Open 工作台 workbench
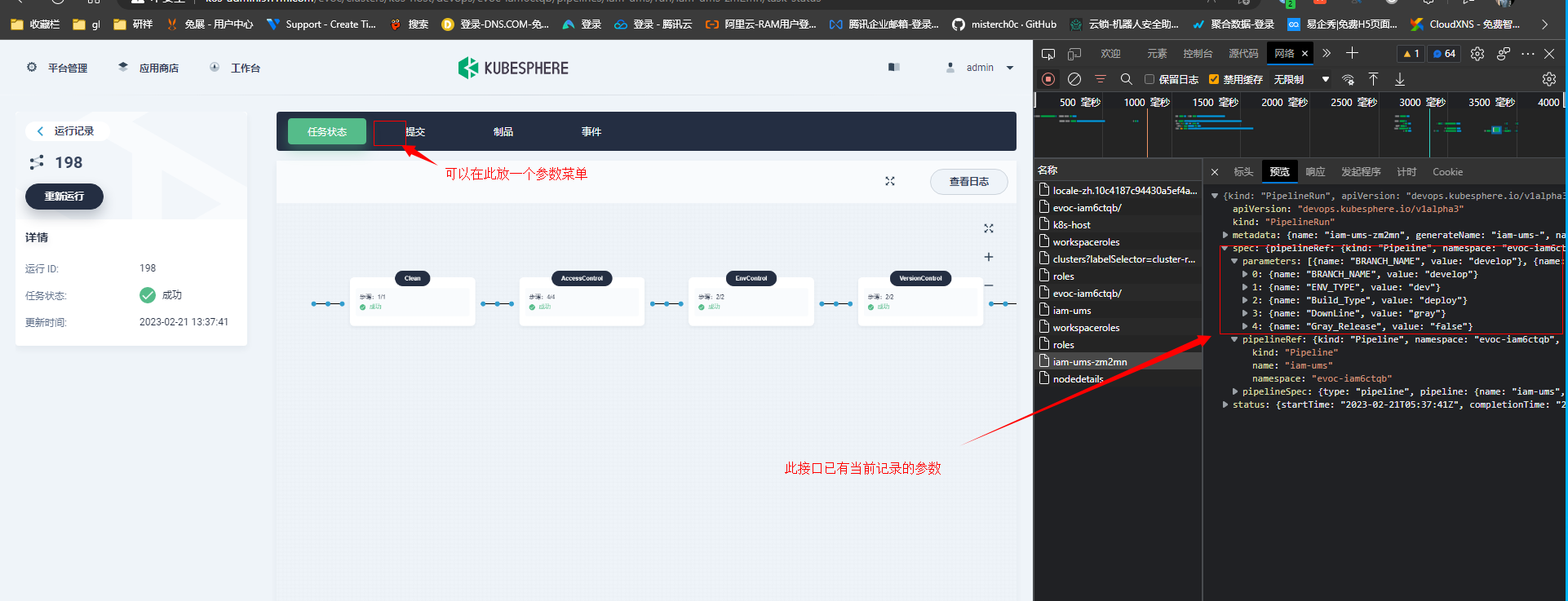This screenshot has height=601, width=1568. (235, 68)
